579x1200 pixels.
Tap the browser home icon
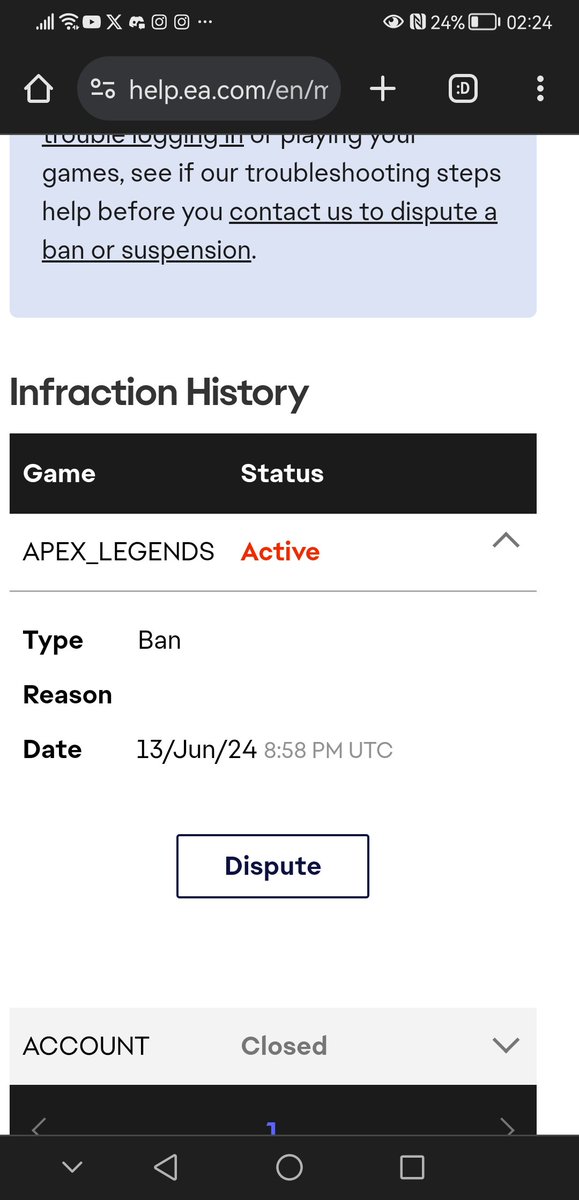point(38,90)
